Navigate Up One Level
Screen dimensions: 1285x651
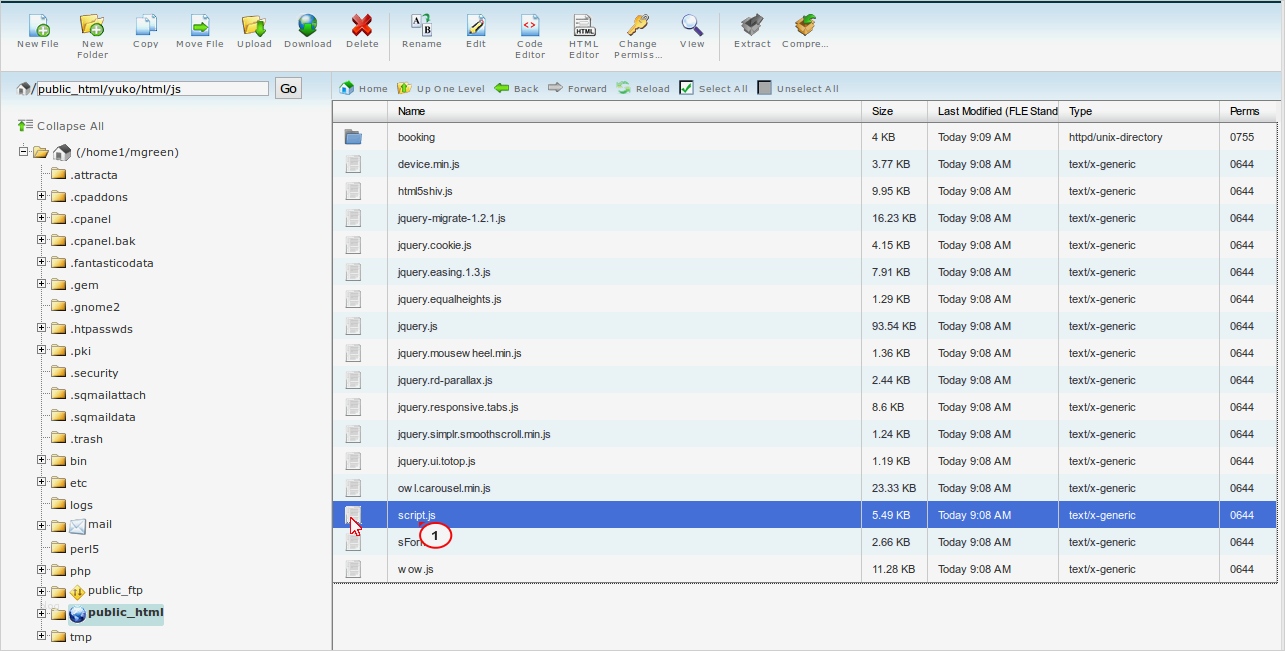coord(441,88)
